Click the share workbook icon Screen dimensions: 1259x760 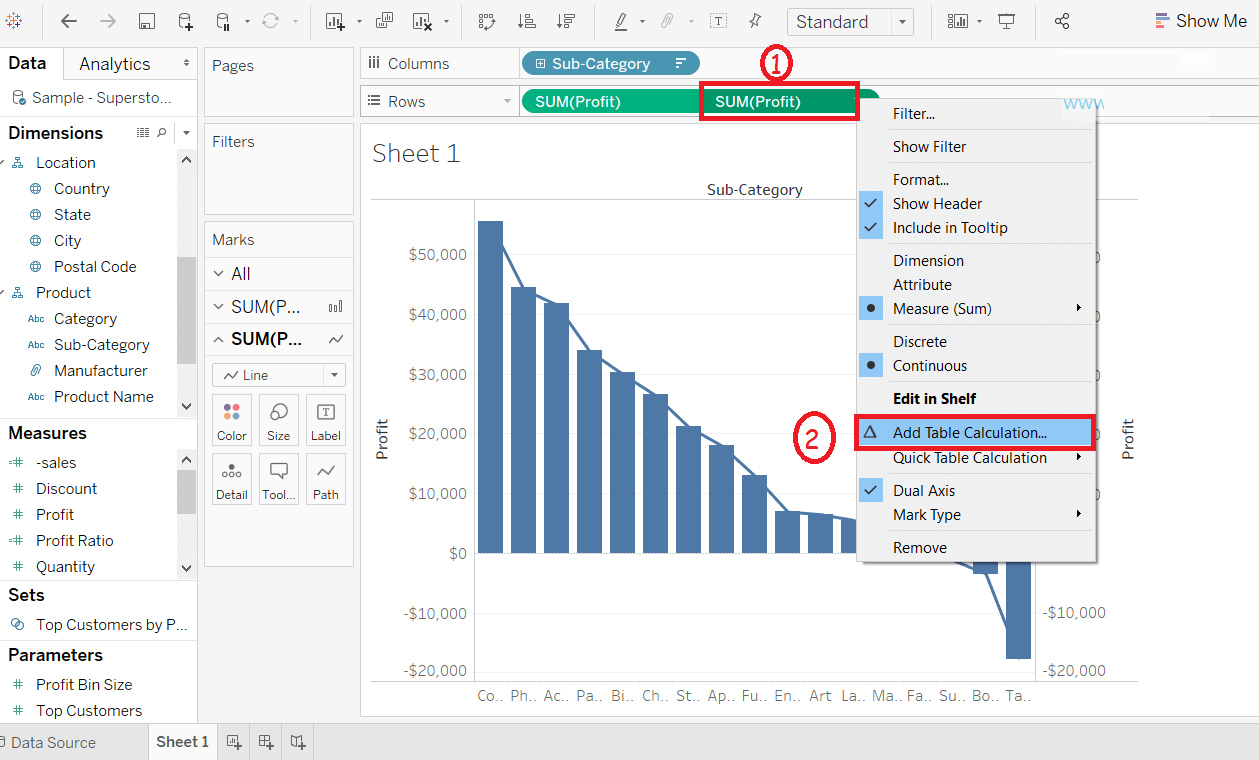(1063, 21)
